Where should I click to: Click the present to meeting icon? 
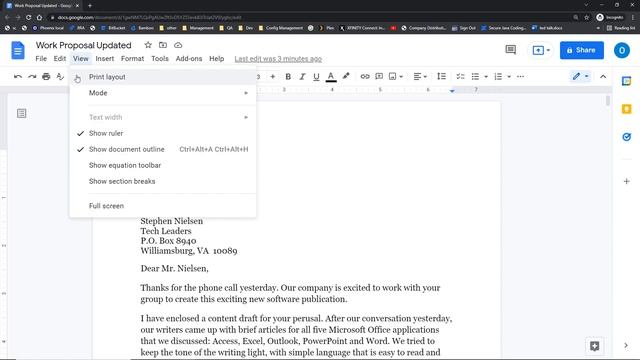(x=538, y=50)
